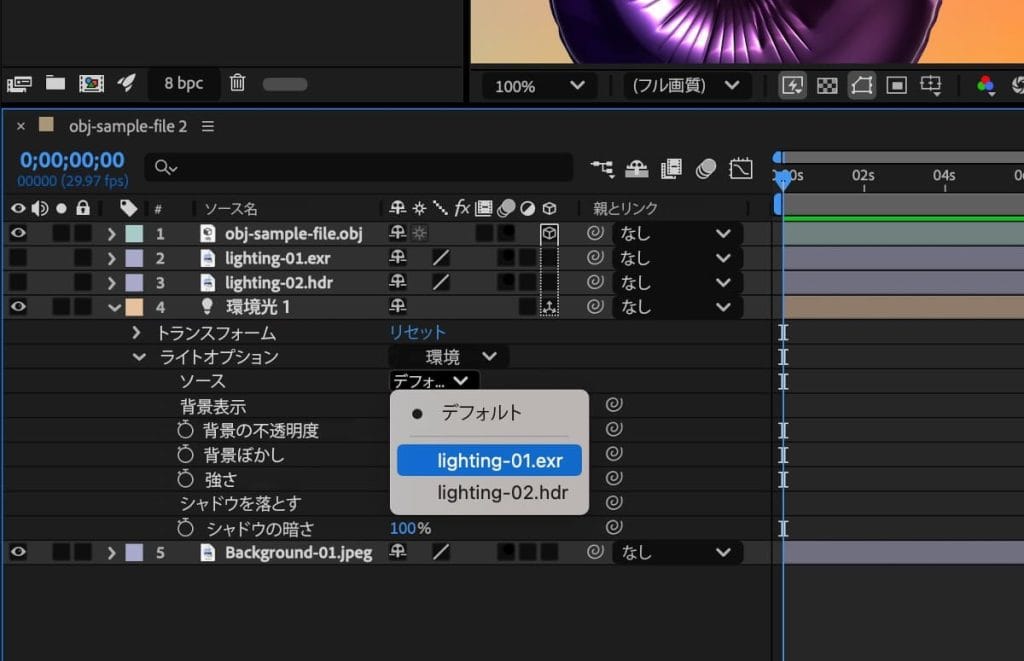Screen dimensions: 1024x661
Task: Click the 02s mark on time ruler
Action: (863, 176)
